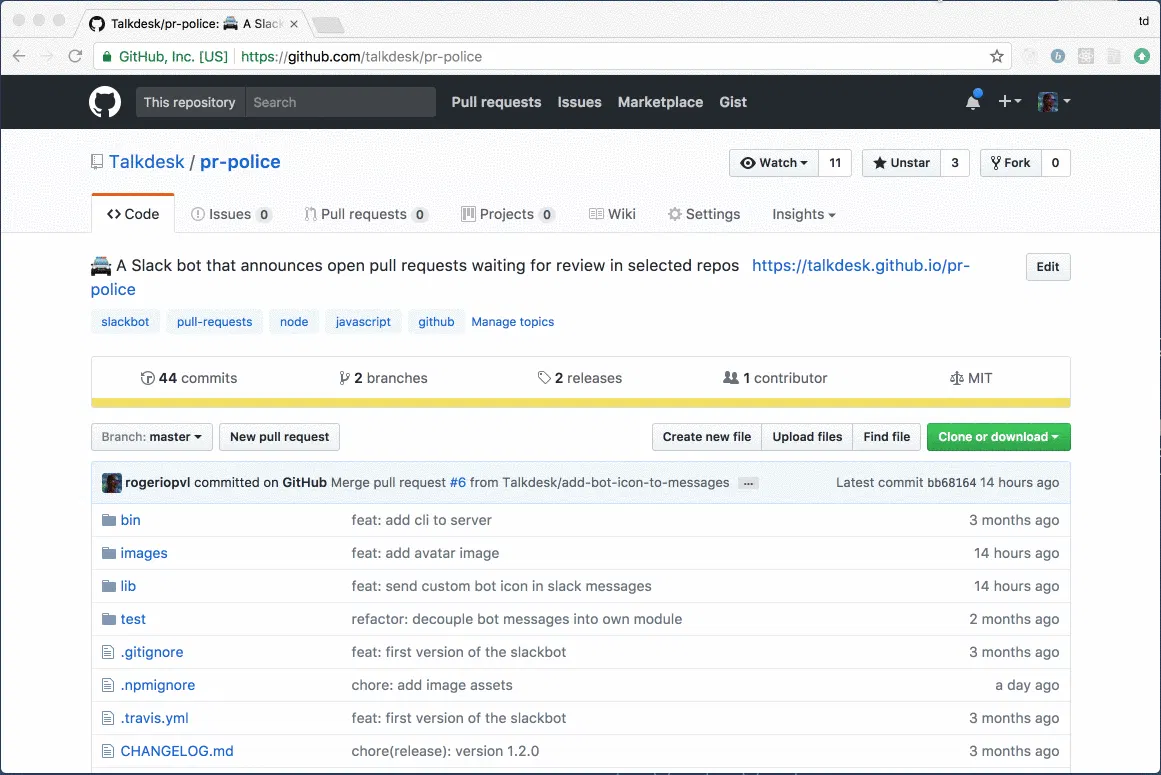
Task: Toggle Watch on the repository
Action: 774,163
